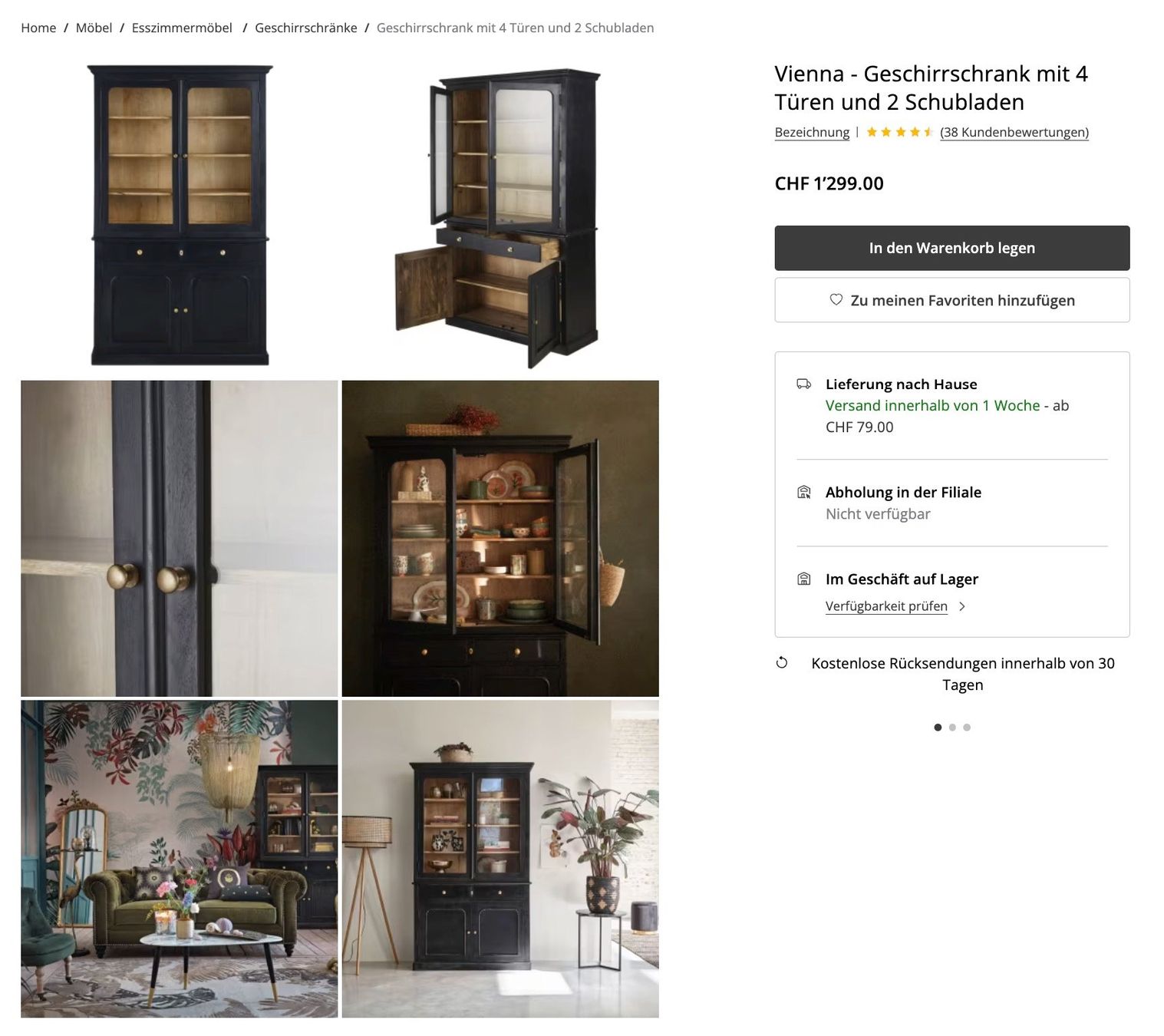Select the second carousel dot
Screen dimensions: 1164x1036
[x=952, y=728]
